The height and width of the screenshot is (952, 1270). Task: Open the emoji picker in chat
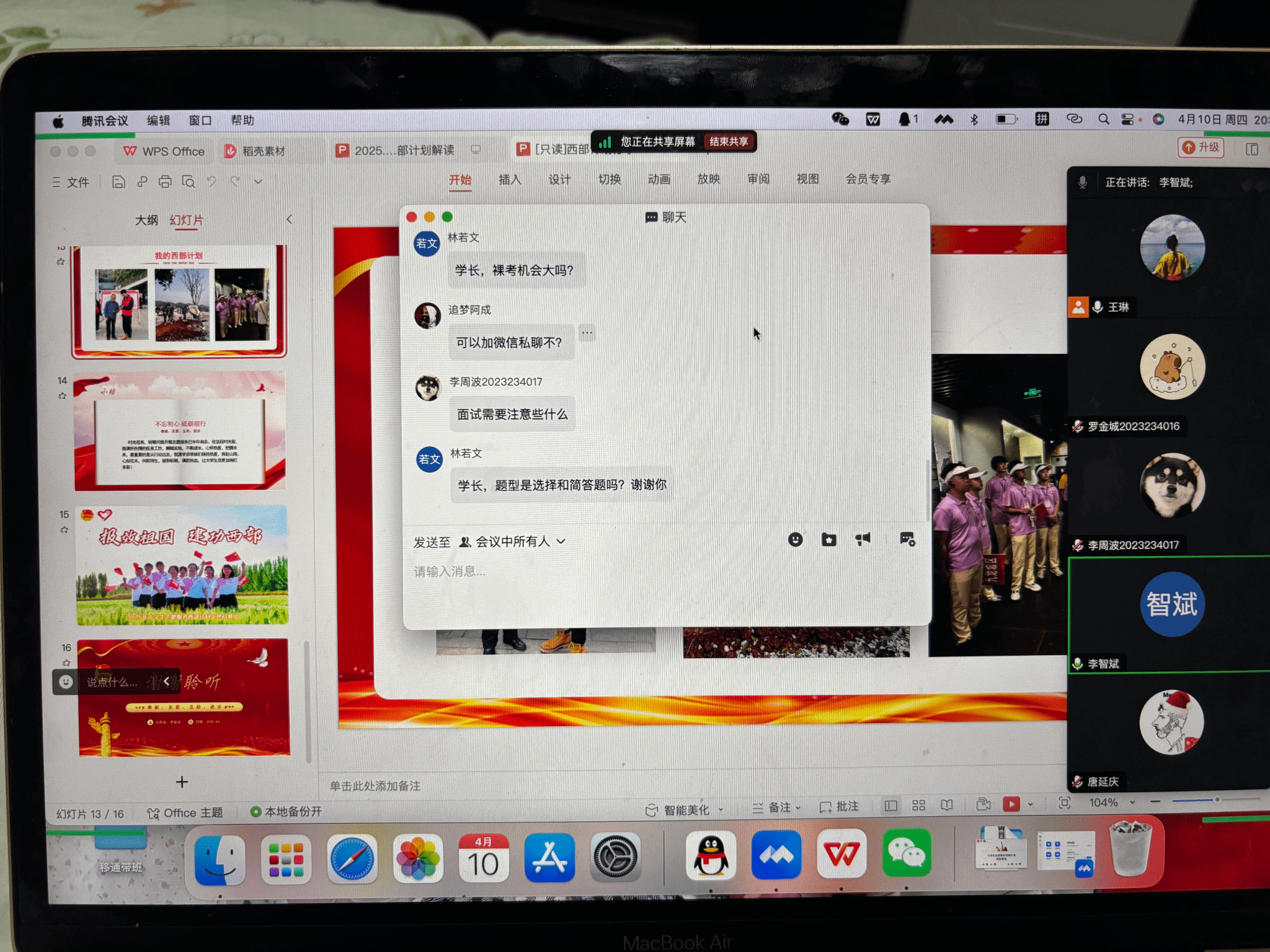click(x=795, y=540)
